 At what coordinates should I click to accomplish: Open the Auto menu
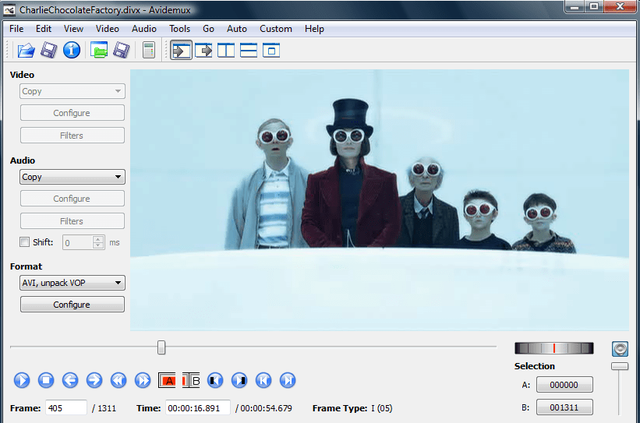[x=237, y=29]
